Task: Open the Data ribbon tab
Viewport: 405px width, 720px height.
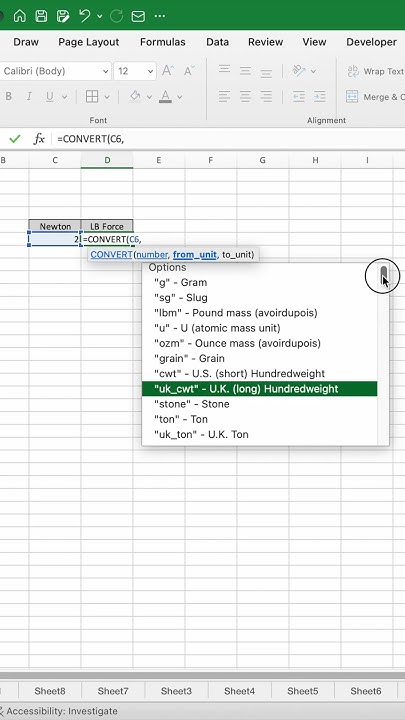Action: (x=218, y=42)
